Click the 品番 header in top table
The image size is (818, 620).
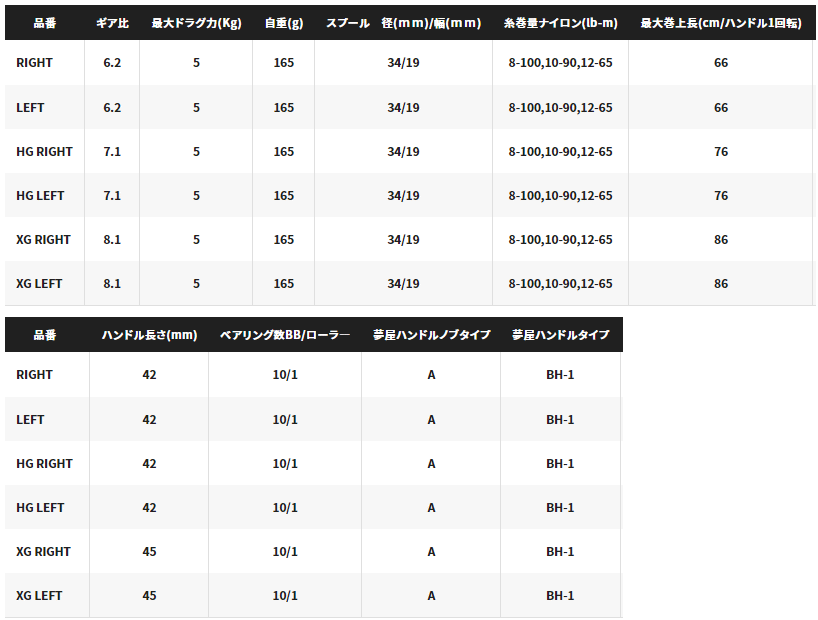45,23
